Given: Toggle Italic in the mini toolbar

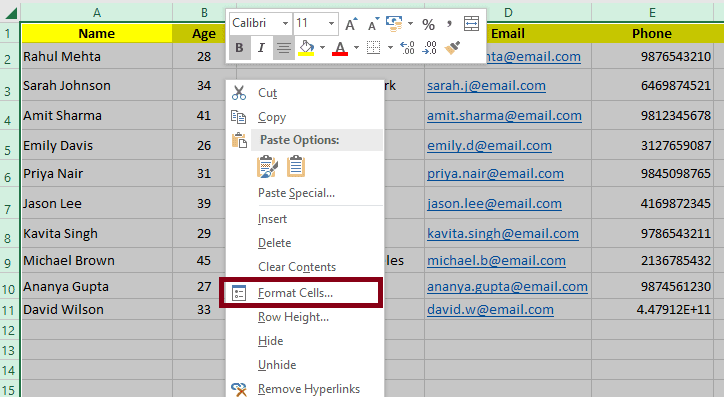Looking at the screenshot, I should pos(261,48).
